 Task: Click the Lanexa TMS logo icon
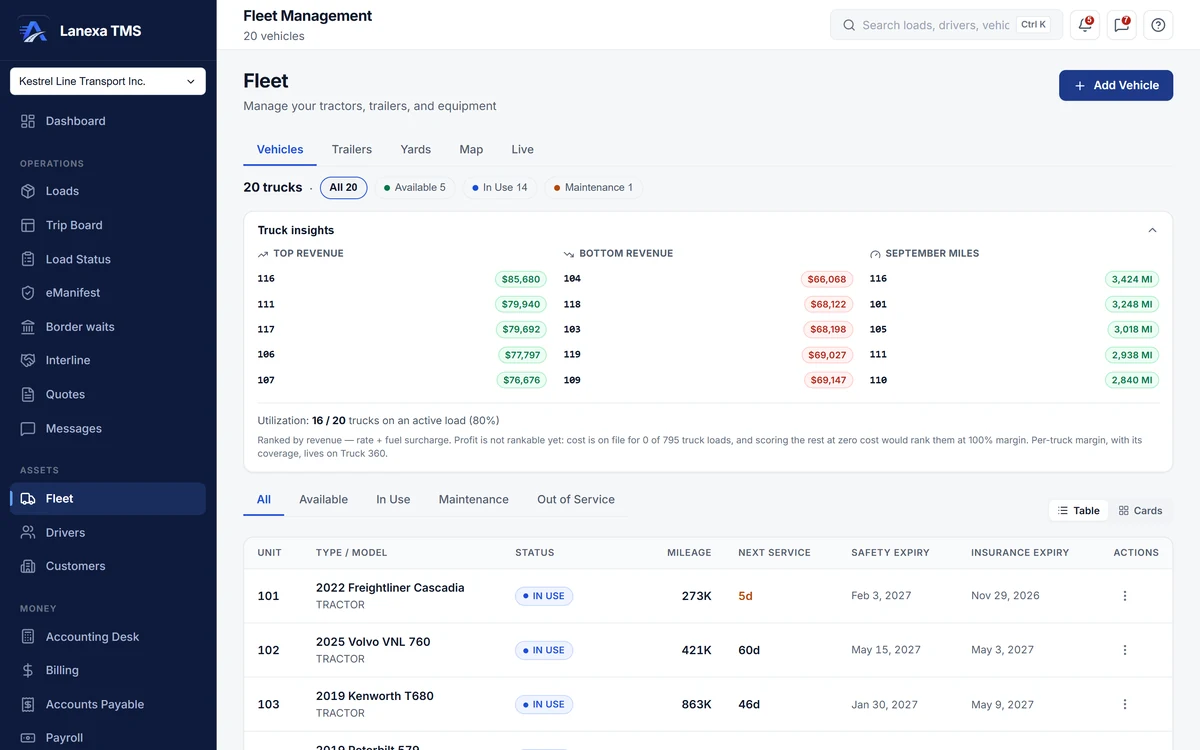33,30
